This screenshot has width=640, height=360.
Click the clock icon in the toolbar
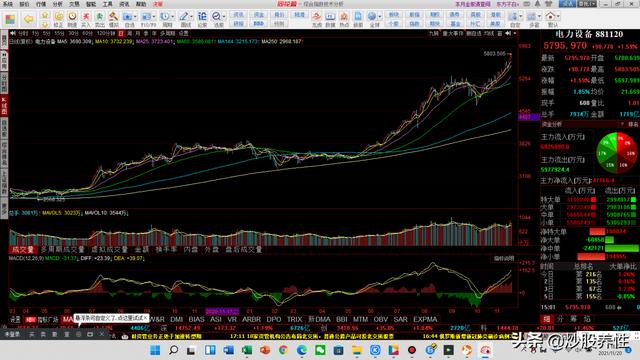click(72, 16)
